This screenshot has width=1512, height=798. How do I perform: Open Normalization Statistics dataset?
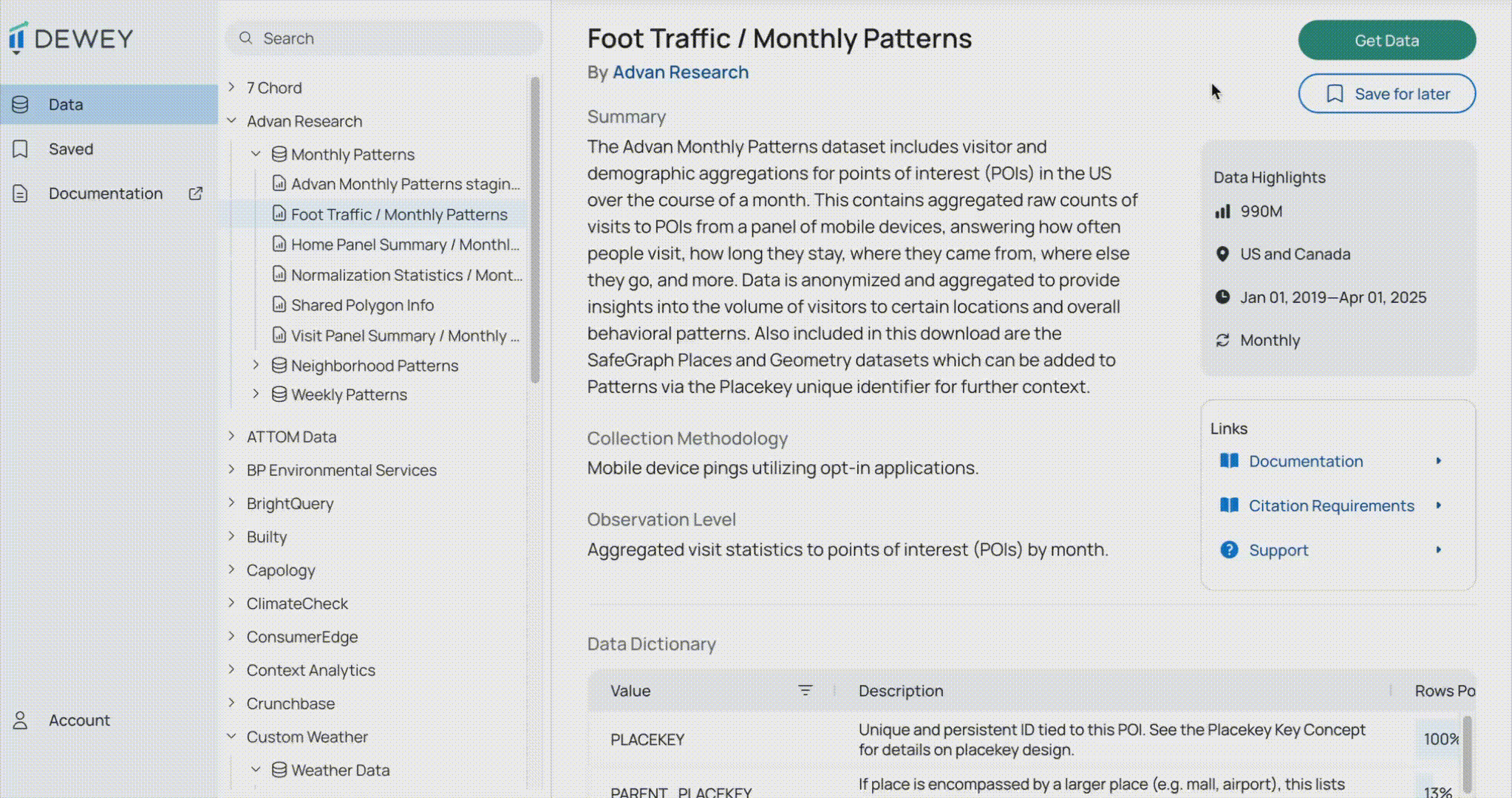[x=406, y=275]
